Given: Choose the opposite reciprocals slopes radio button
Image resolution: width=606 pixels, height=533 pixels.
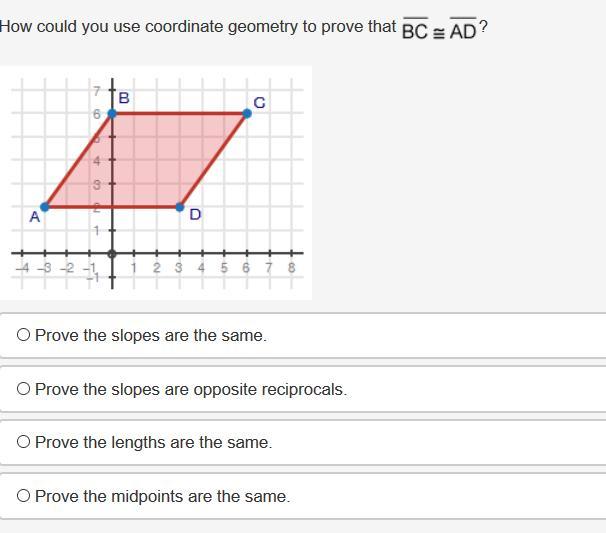Looking at the screenshot, I should pyautogui.click(x=23, y=389).
